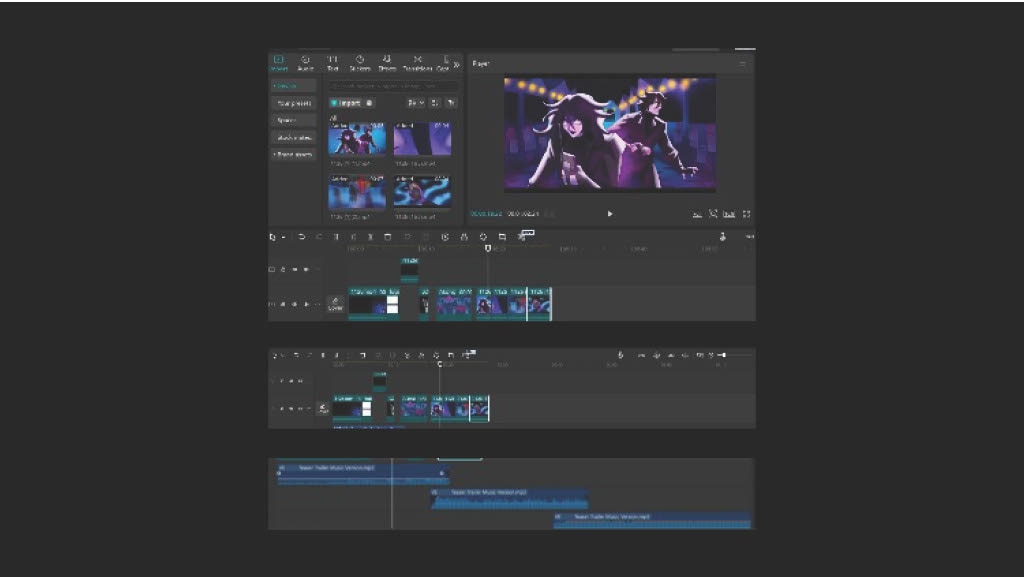
Task: Open the Player panel menu
Action: pyautogui.click(x=743, y=64)
